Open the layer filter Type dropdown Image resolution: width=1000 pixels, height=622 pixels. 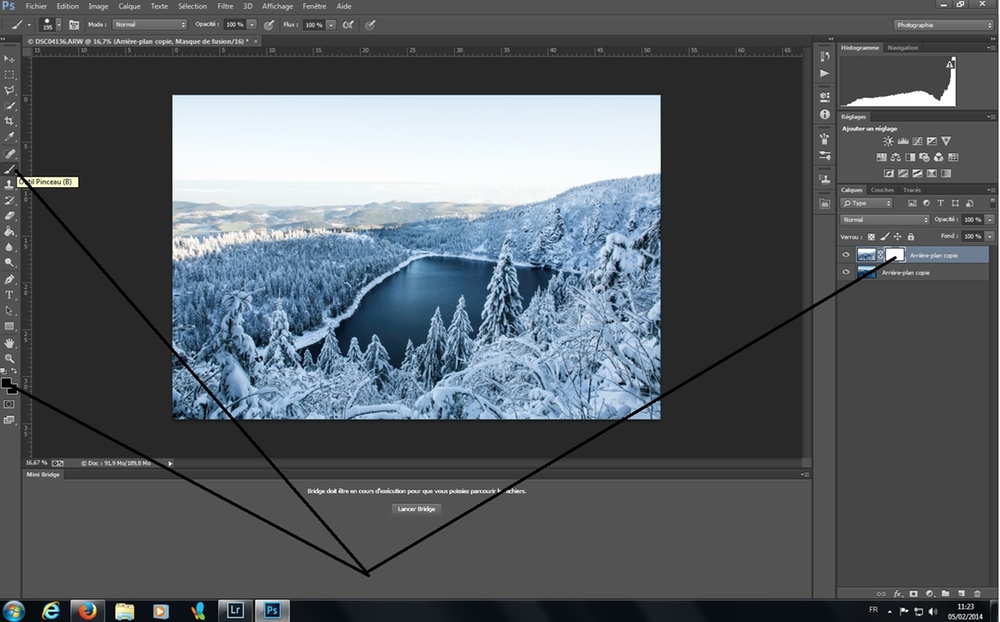(866, 203)
